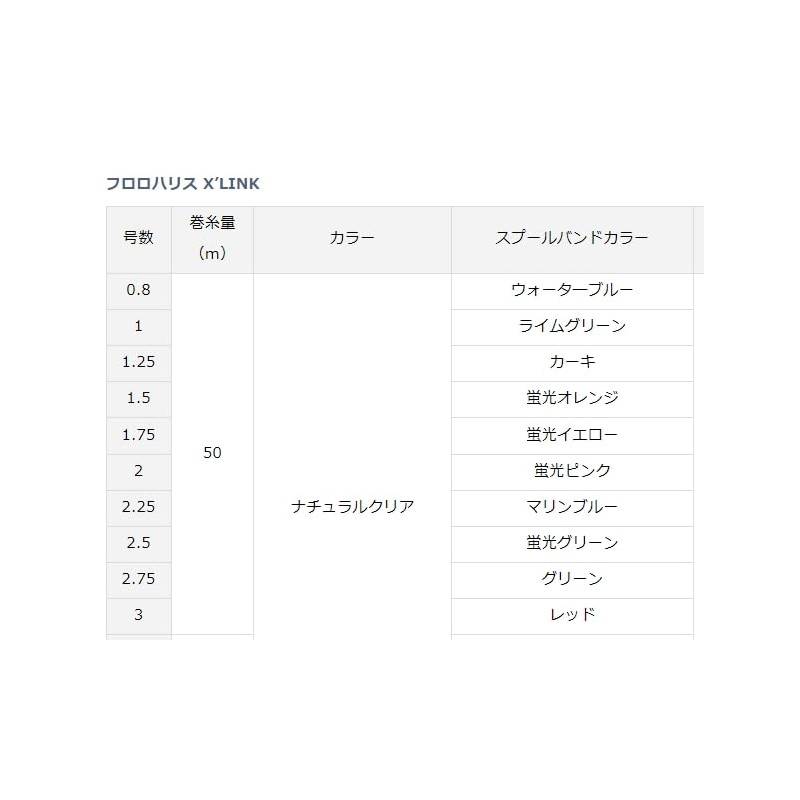Click the ウォーターブルー band color cell

point(572,291)
